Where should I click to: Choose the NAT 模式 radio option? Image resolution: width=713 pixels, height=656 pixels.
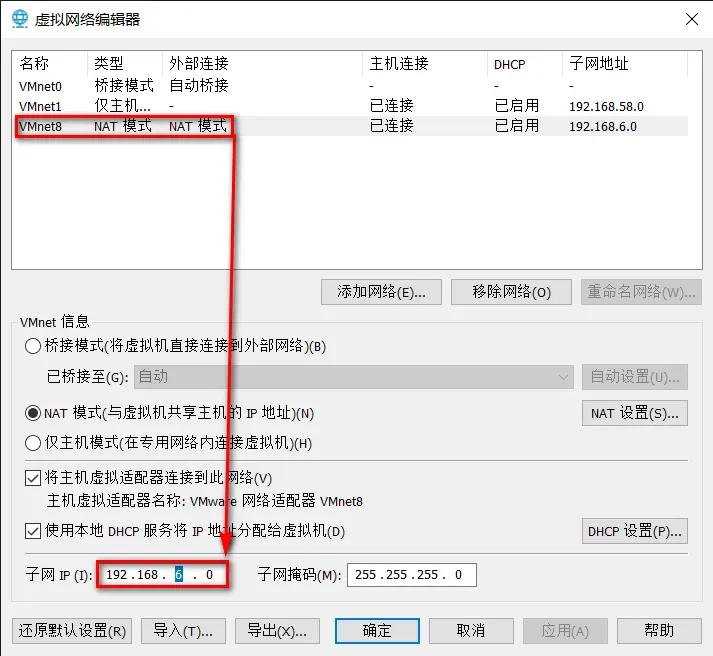[33, 412]
